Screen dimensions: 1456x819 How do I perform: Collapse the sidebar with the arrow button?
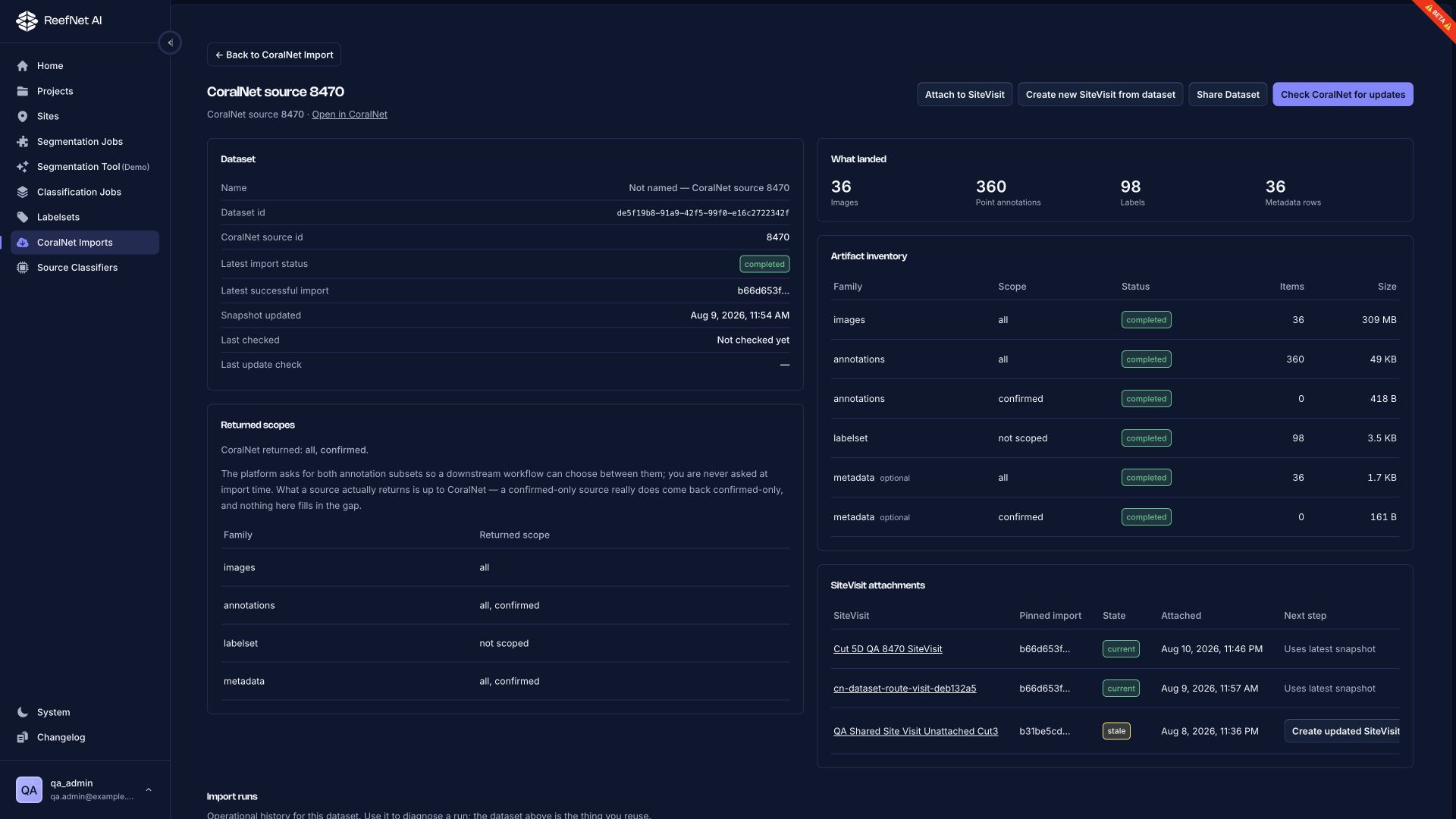[x=170, y=42]
